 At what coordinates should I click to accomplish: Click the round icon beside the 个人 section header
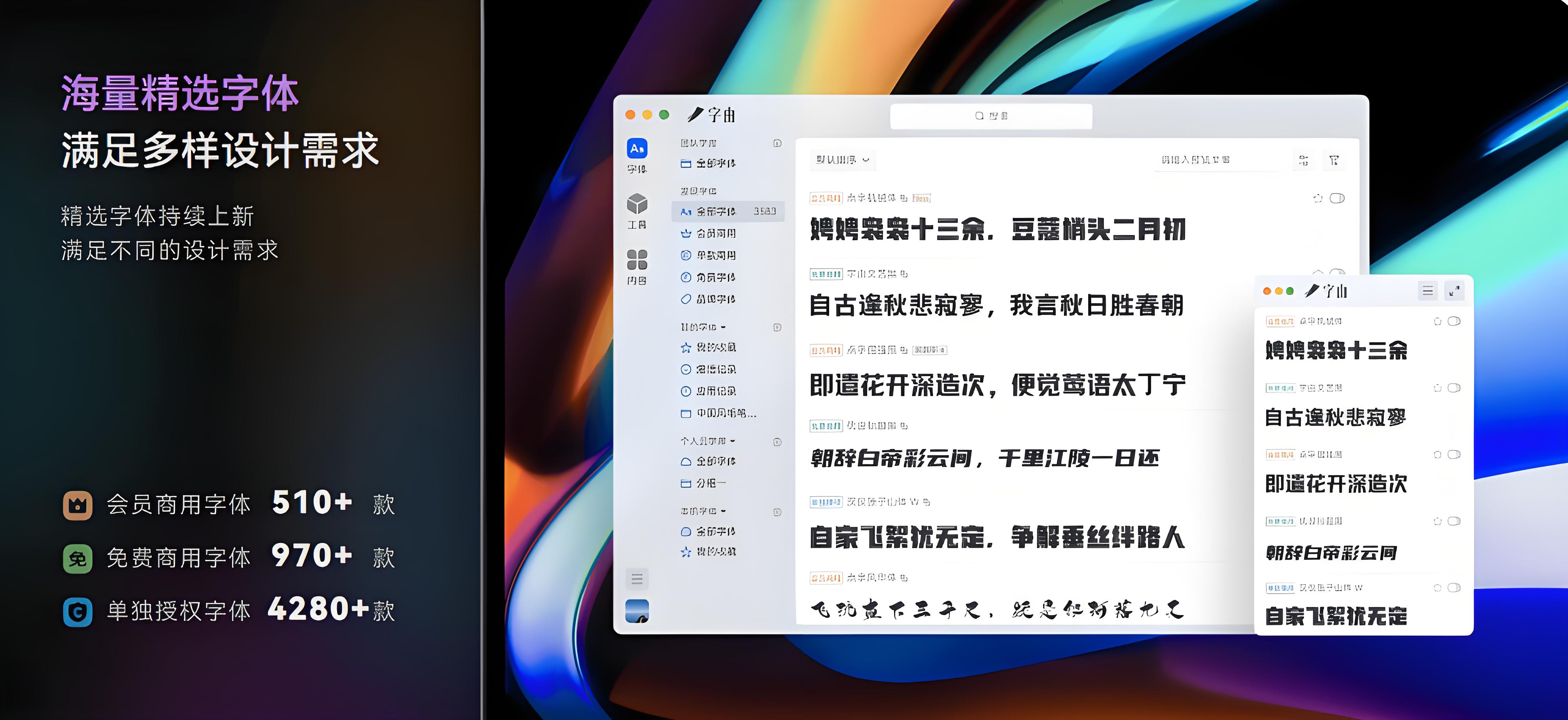pos(777,442)
